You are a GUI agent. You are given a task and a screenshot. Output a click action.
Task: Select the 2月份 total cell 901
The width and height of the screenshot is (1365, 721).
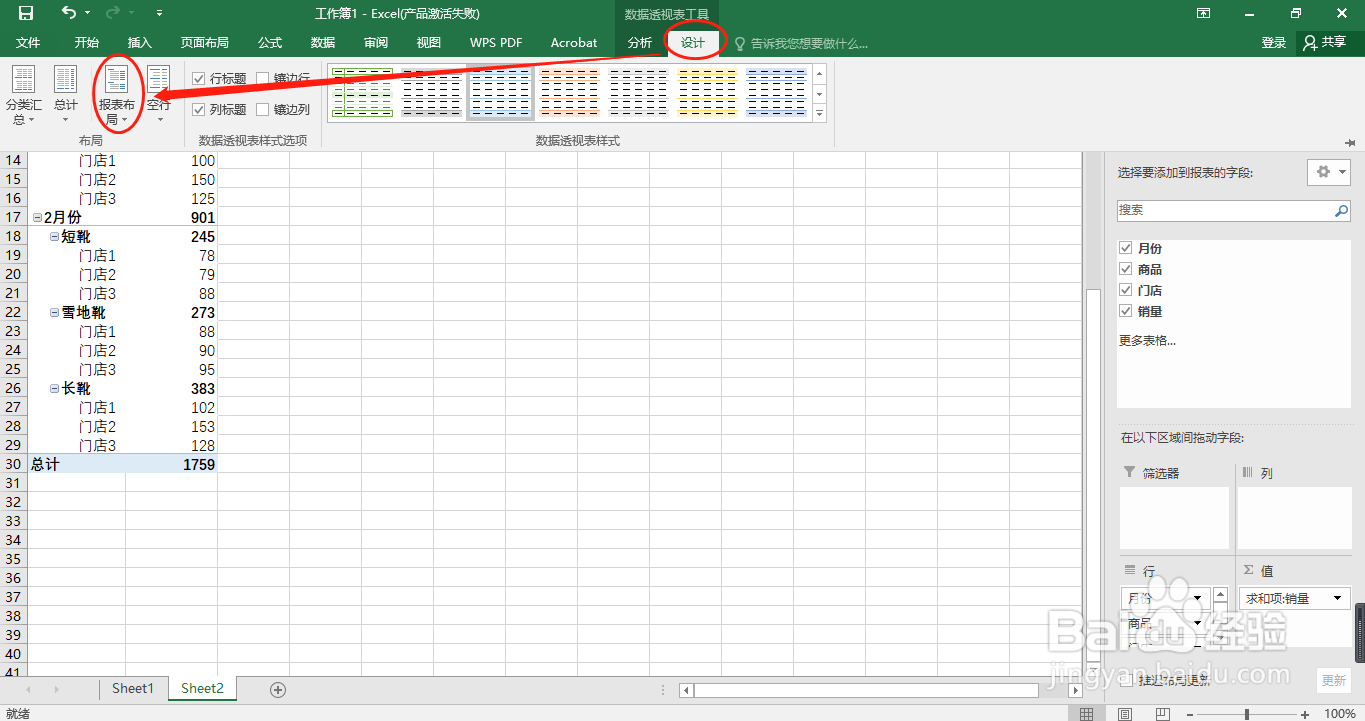pos(171,217)
